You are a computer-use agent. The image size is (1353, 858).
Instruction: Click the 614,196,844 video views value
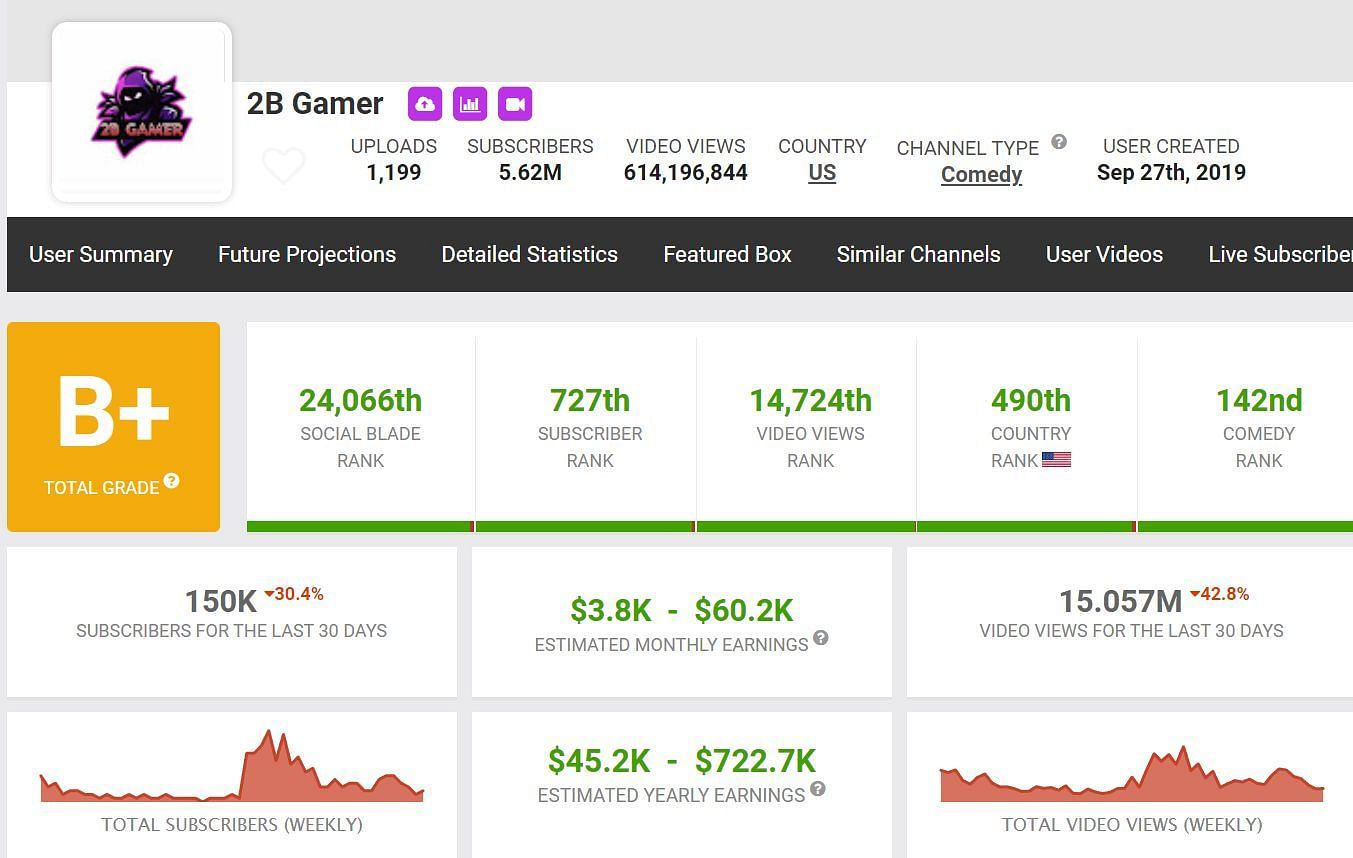[686, 173]
